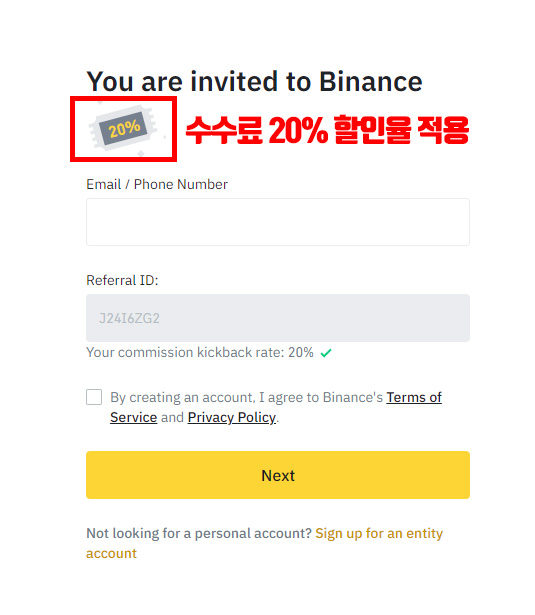Click the orange 'account' link word
Viewport: 535px width, 615px height.
tap(111, 553)
